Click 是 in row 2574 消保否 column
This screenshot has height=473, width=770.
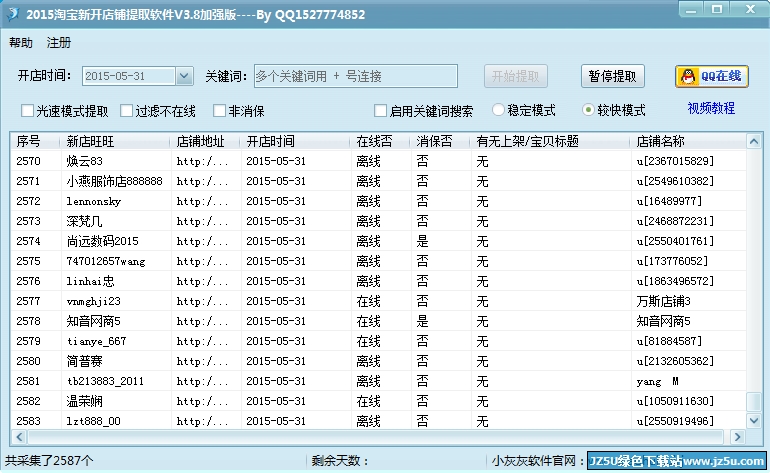click(422, 241)
